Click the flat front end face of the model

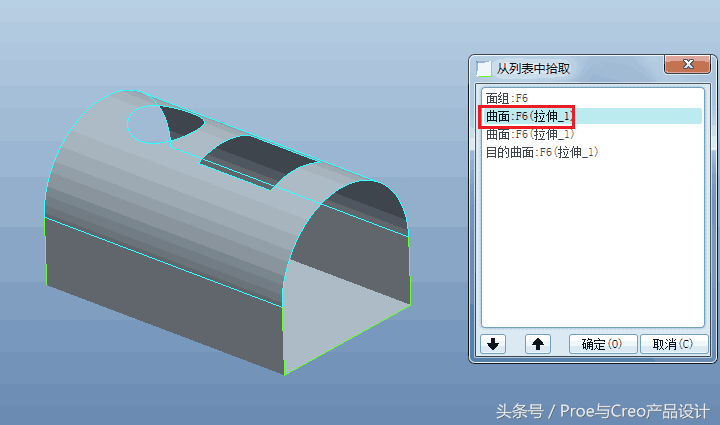tap(347, 280)
